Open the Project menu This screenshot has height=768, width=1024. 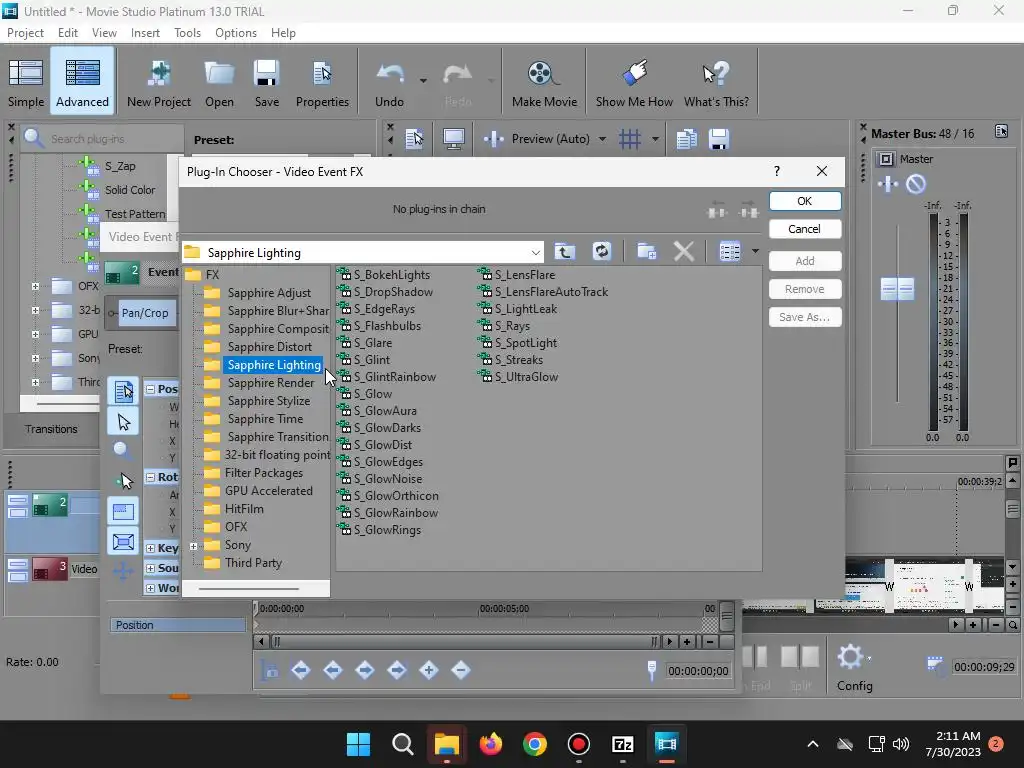[x=25, y=33]
